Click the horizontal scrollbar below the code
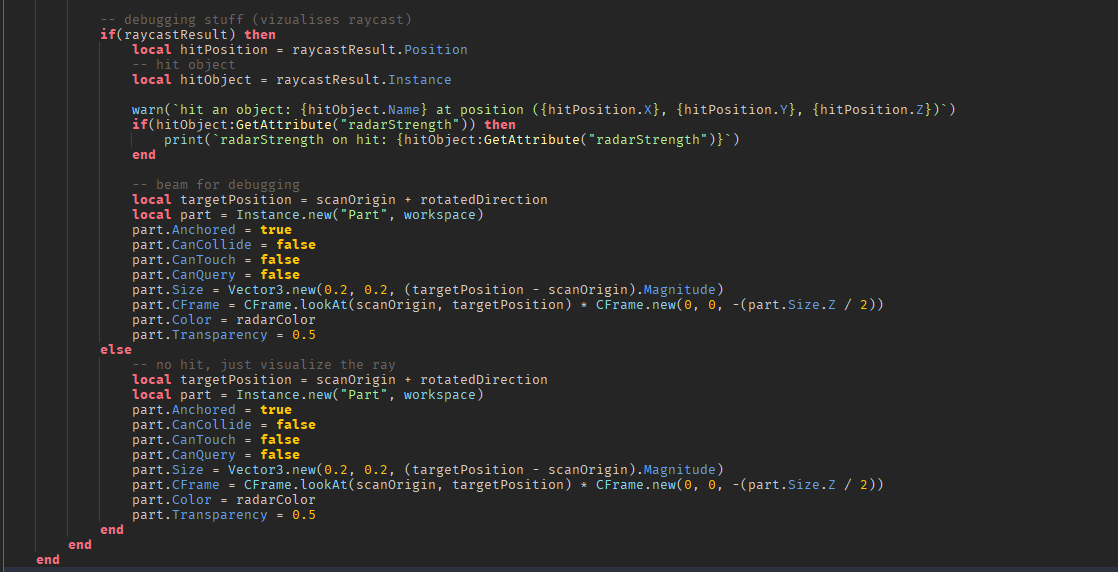The height and width of the screenshot is (572, 1118). [x=559, y=569]
